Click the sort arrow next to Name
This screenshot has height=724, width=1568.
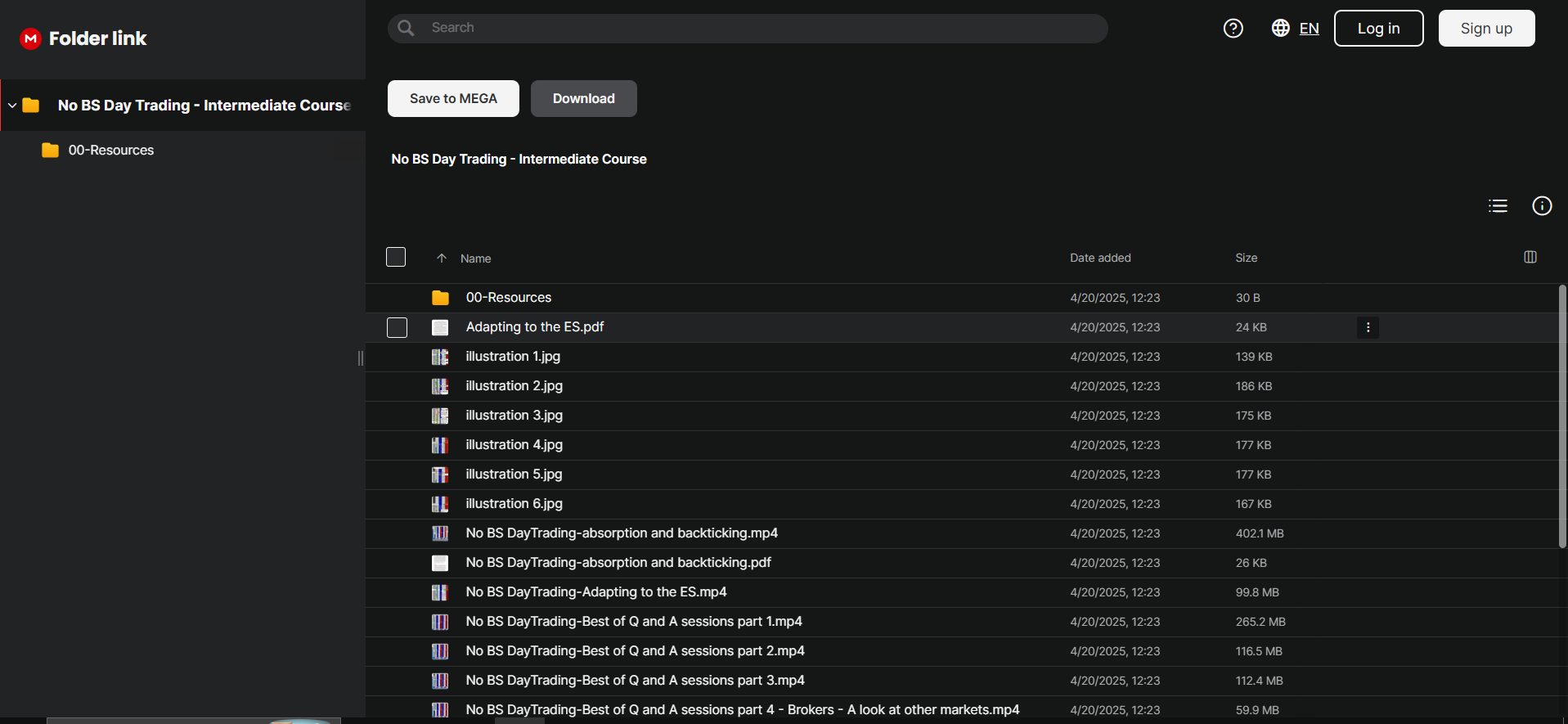click(x=442, y=259)
